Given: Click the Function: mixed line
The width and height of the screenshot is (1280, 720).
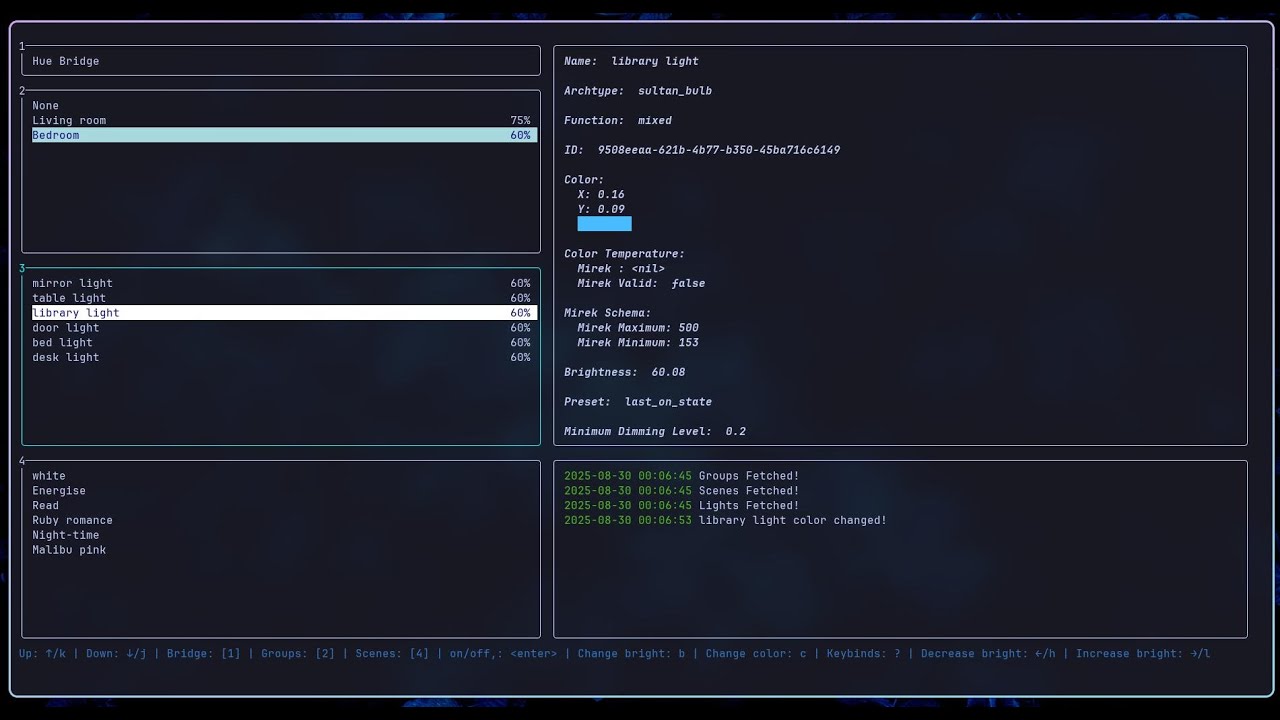Looking at the screenshot, I should pyautogui.click(x=618, y=121).
